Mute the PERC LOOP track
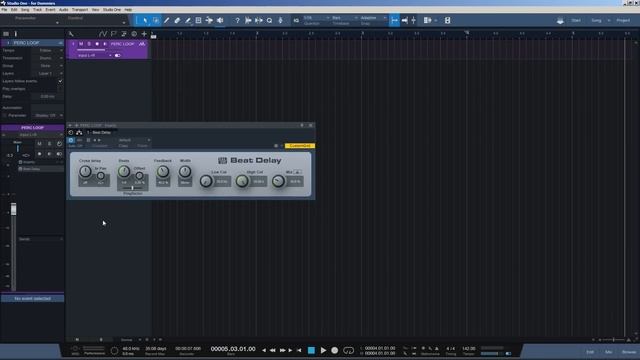640x360 pixels. (81, 44)
